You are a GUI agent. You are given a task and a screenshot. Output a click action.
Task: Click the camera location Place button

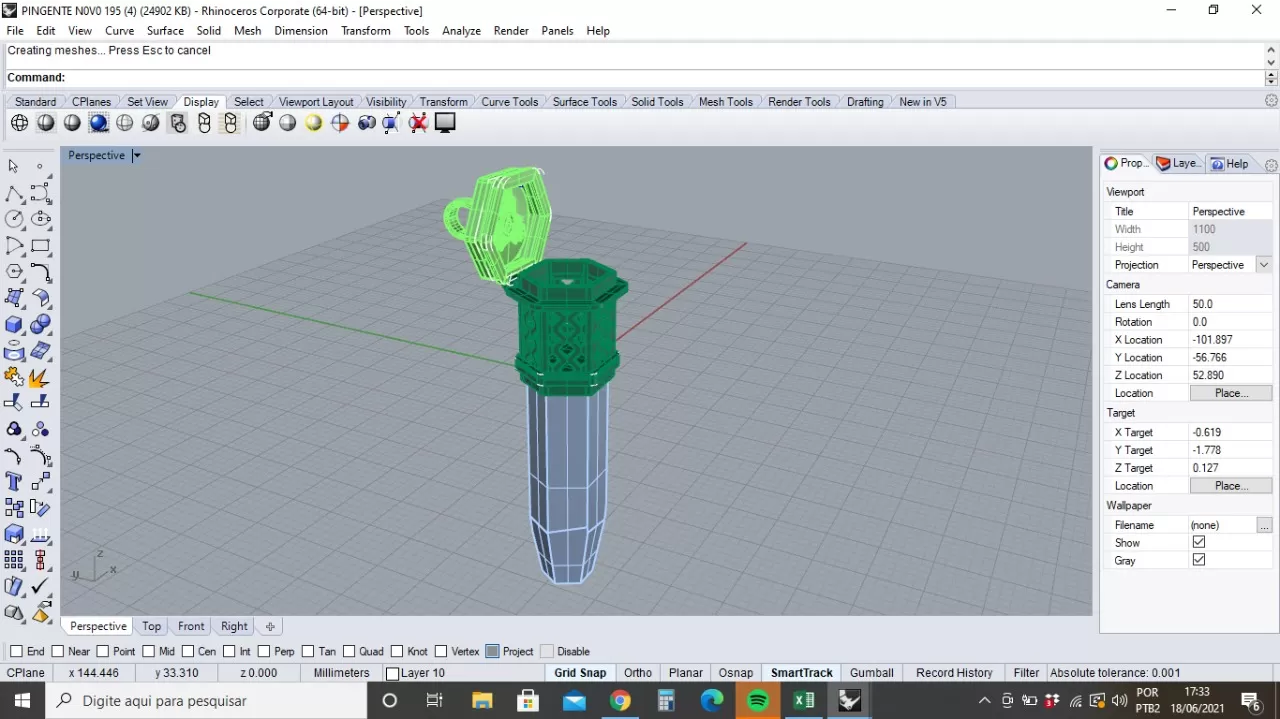click(1230, 393)
